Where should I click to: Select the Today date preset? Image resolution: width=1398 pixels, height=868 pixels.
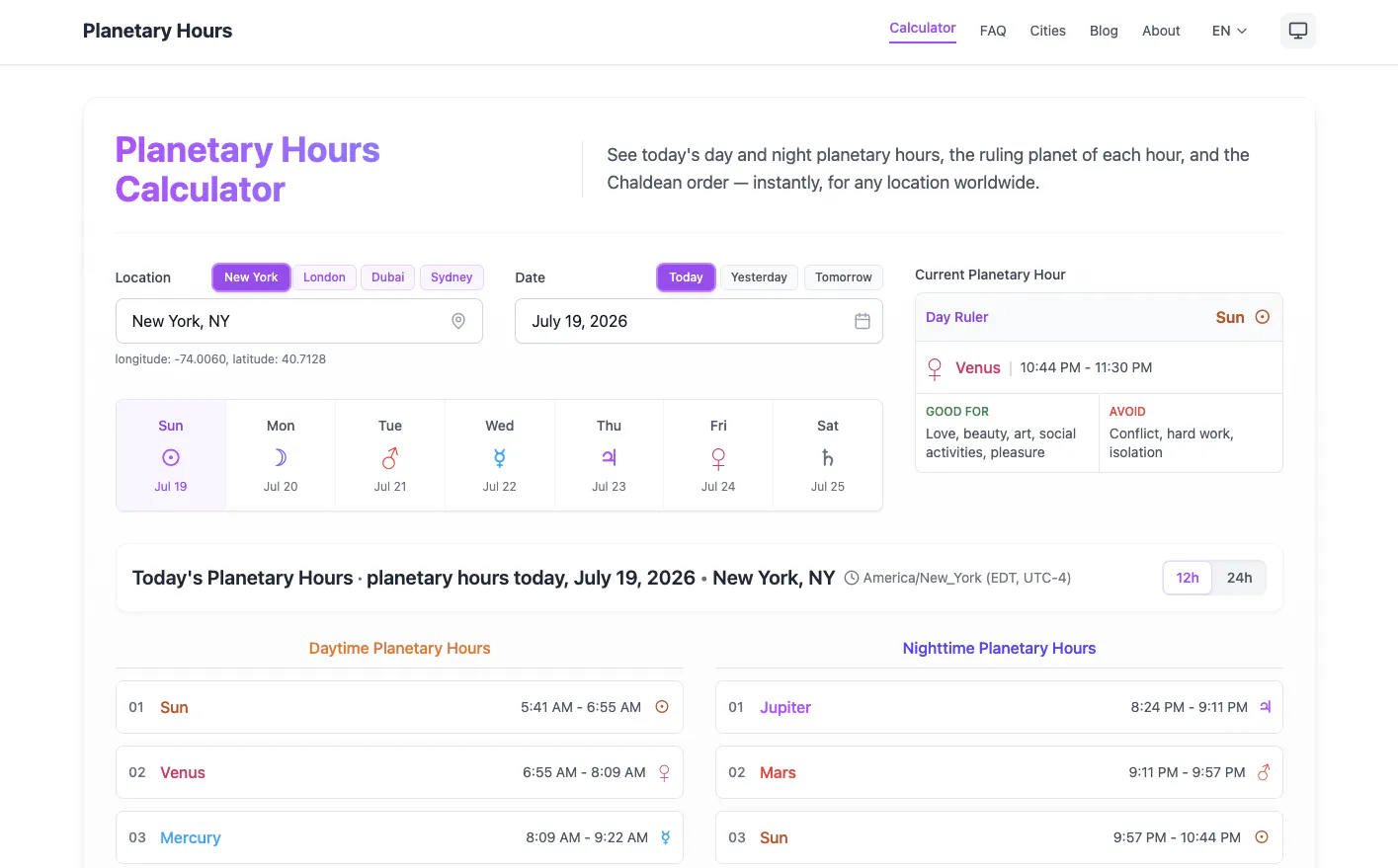(x=686, y=277)
